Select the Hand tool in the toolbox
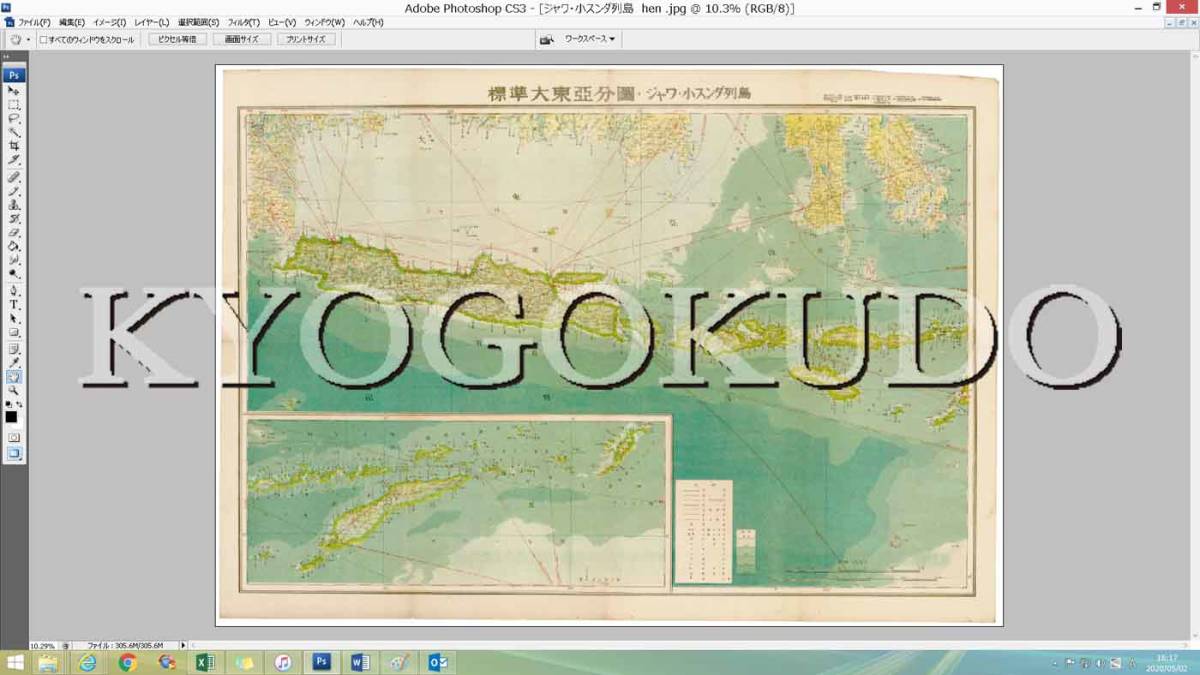 (14, 377)
